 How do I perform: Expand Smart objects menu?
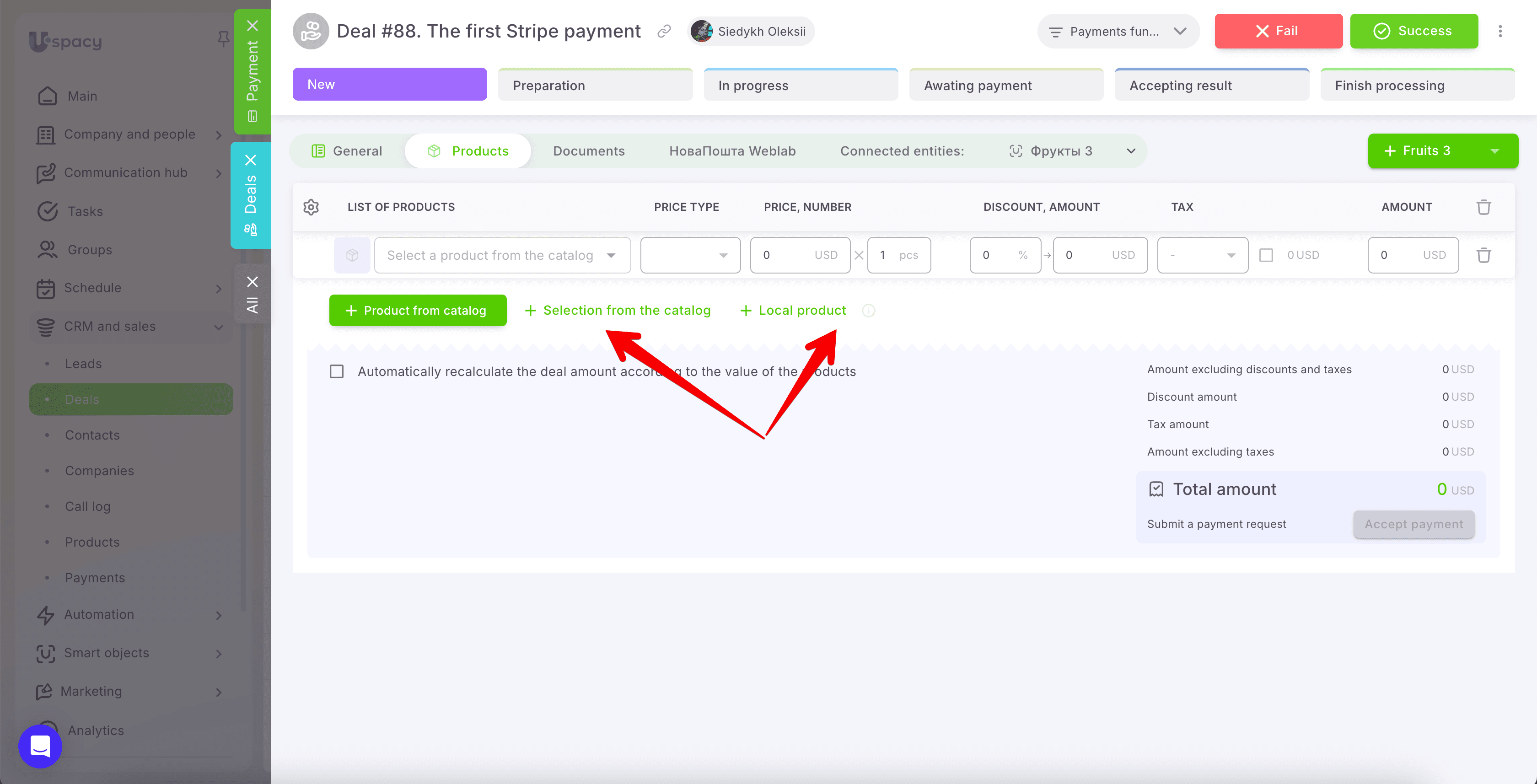(218, 653)
